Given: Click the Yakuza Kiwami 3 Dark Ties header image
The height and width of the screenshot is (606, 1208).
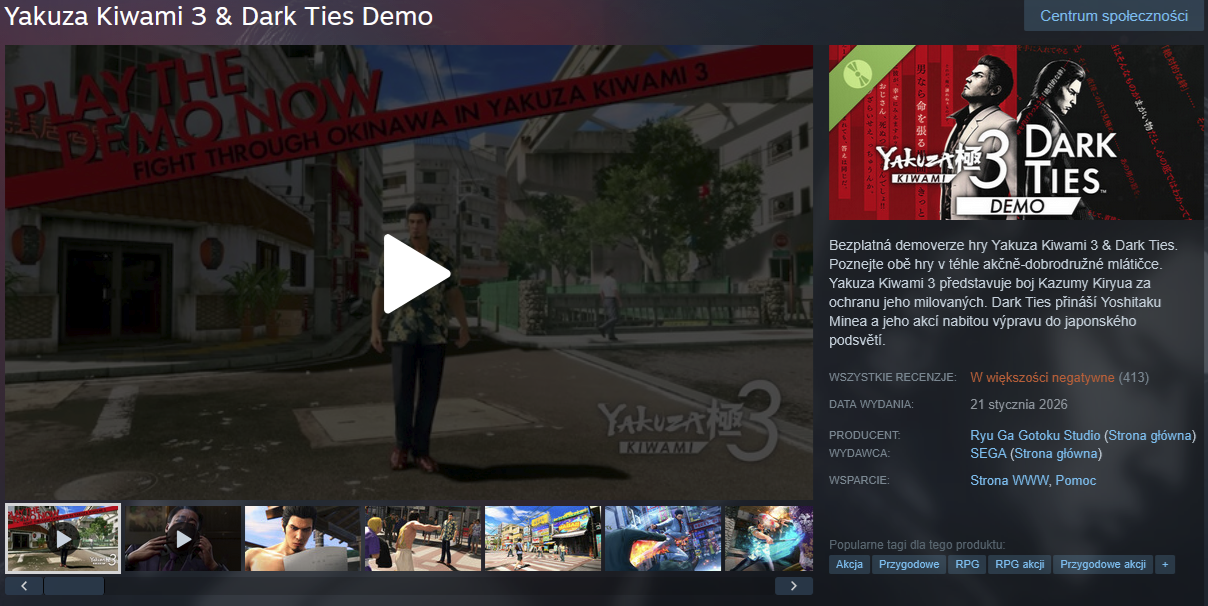Looking at the screenshot, I should tap(1016, 132).
